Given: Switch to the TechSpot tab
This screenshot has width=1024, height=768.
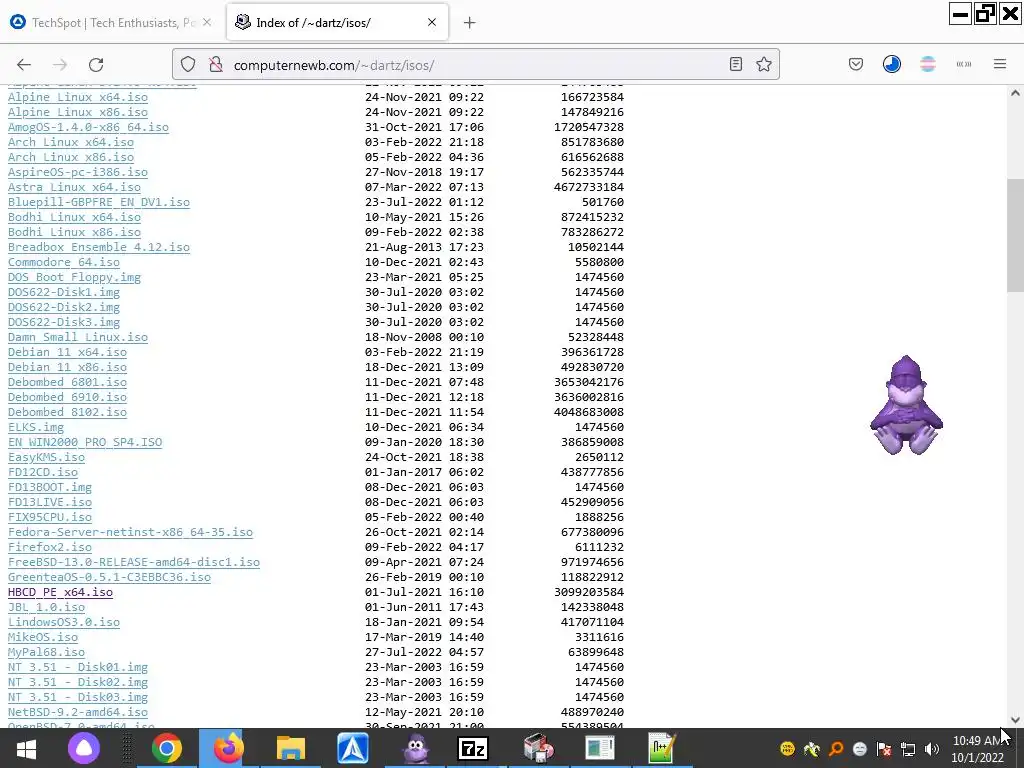Looking at the screenshot, I should (x=111, y=22).
